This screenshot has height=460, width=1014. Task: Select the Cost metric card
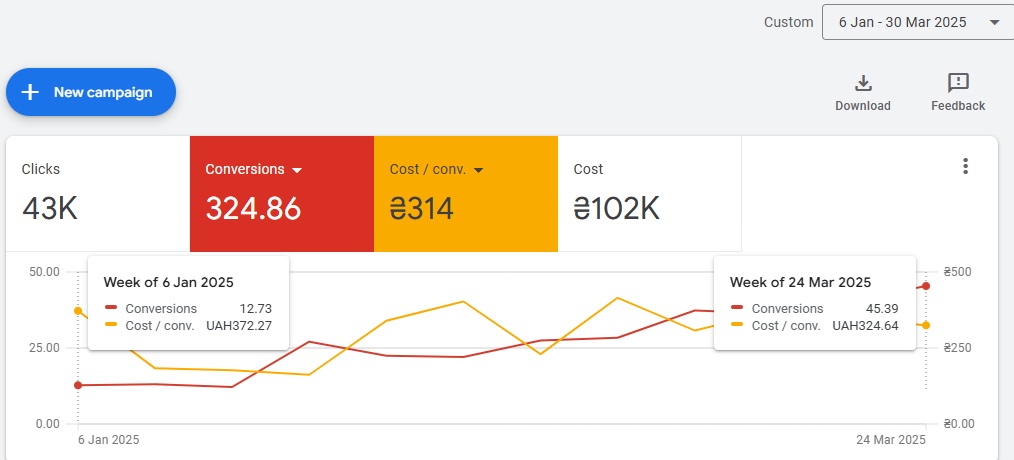(x=649, y=193)
